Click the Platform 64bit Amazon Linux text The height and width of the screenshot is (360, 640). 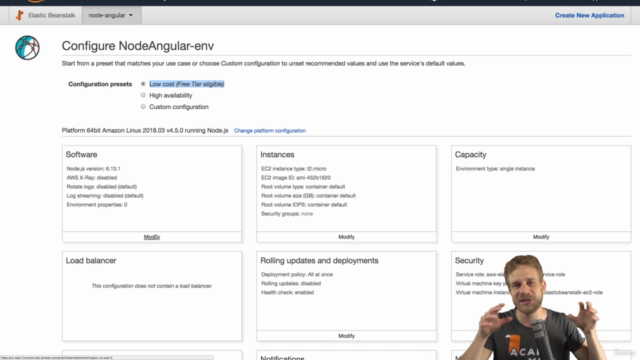[145, 131]
